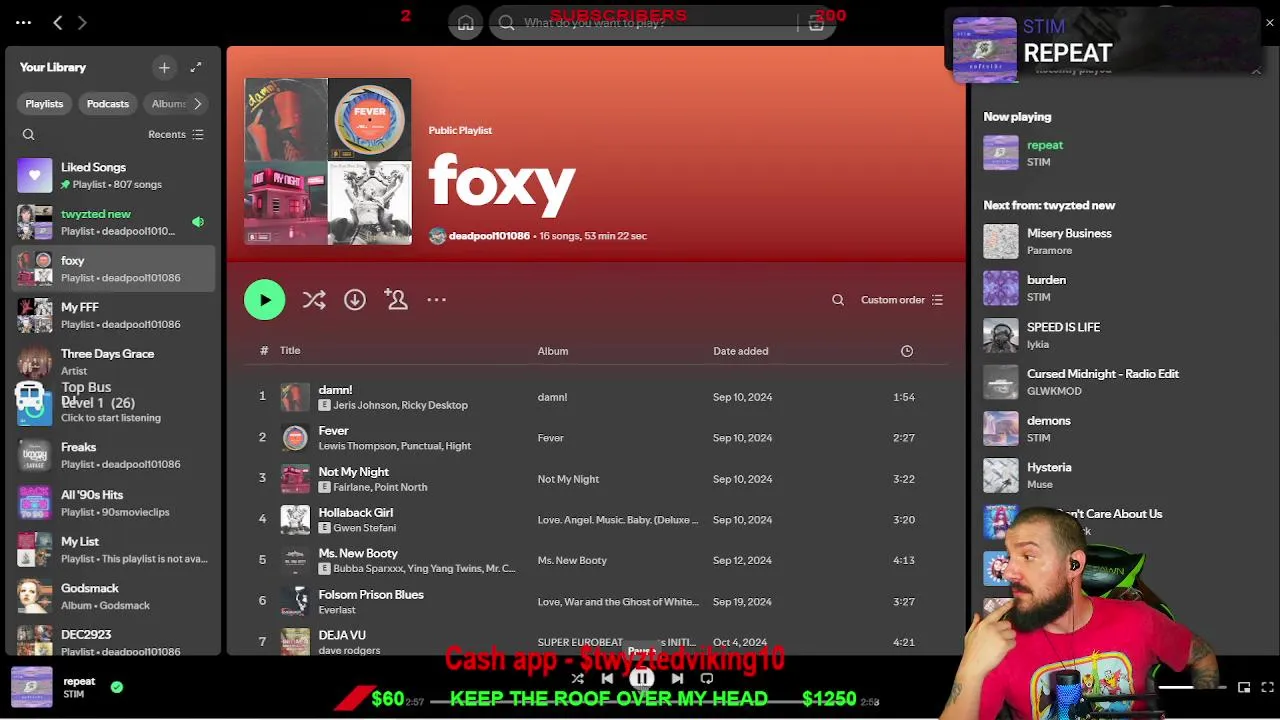Image resolution: width=1280 pixels, height=720 pixels.
Task: Toggle shuffle in the bottom player controls
Action: tap(577, 679)
